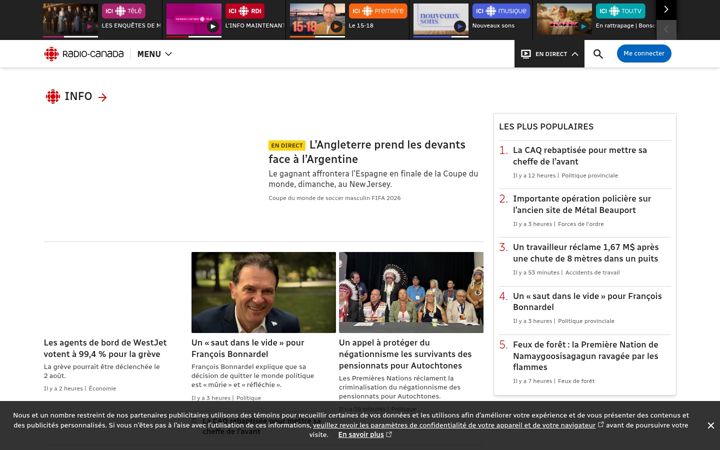Click the INFO section arrow
Screen dimensions: 720x450
(x=102, y=97)
